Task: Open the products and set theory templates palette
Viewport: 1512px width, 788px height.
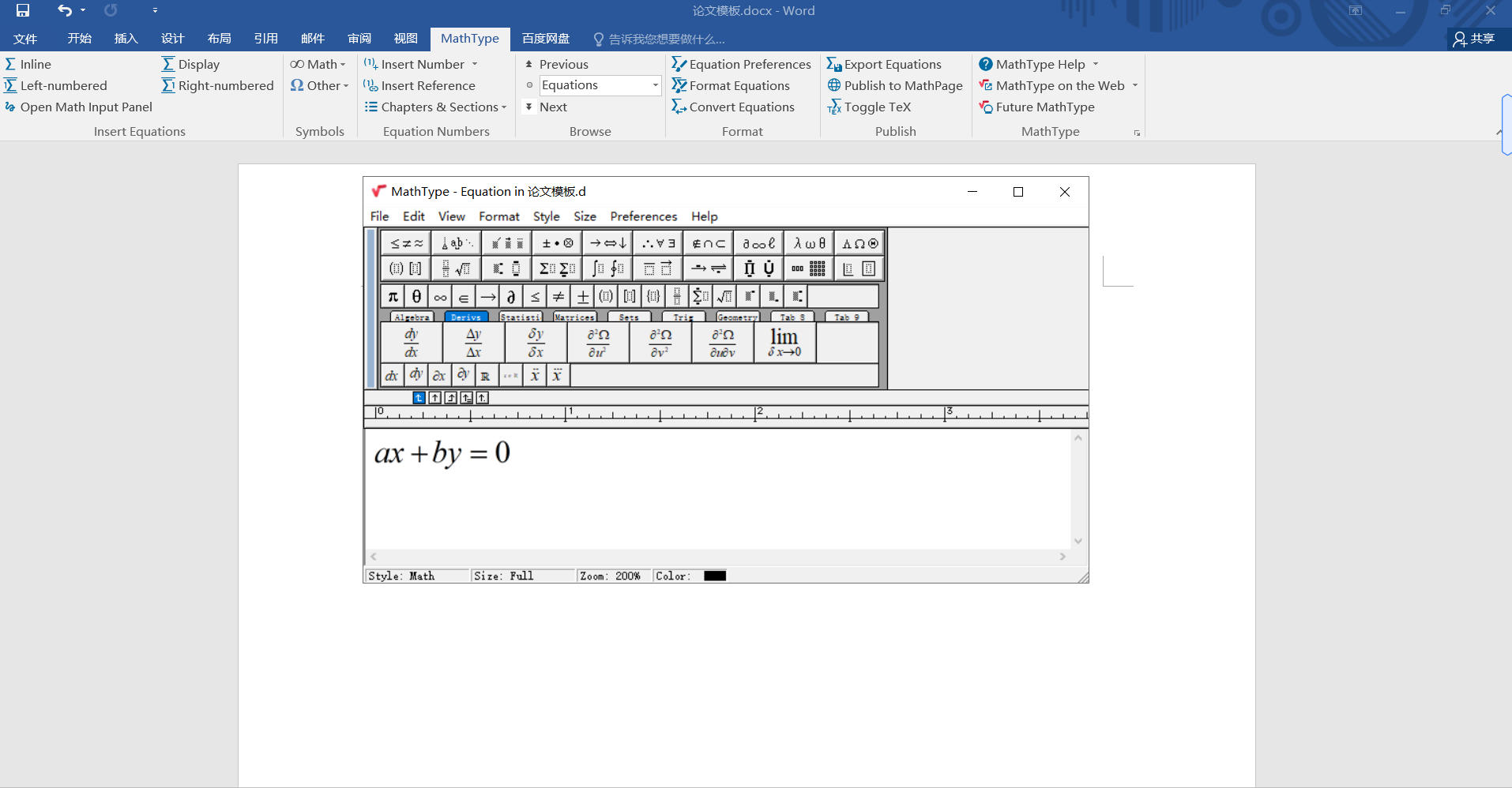Action: 758,268
